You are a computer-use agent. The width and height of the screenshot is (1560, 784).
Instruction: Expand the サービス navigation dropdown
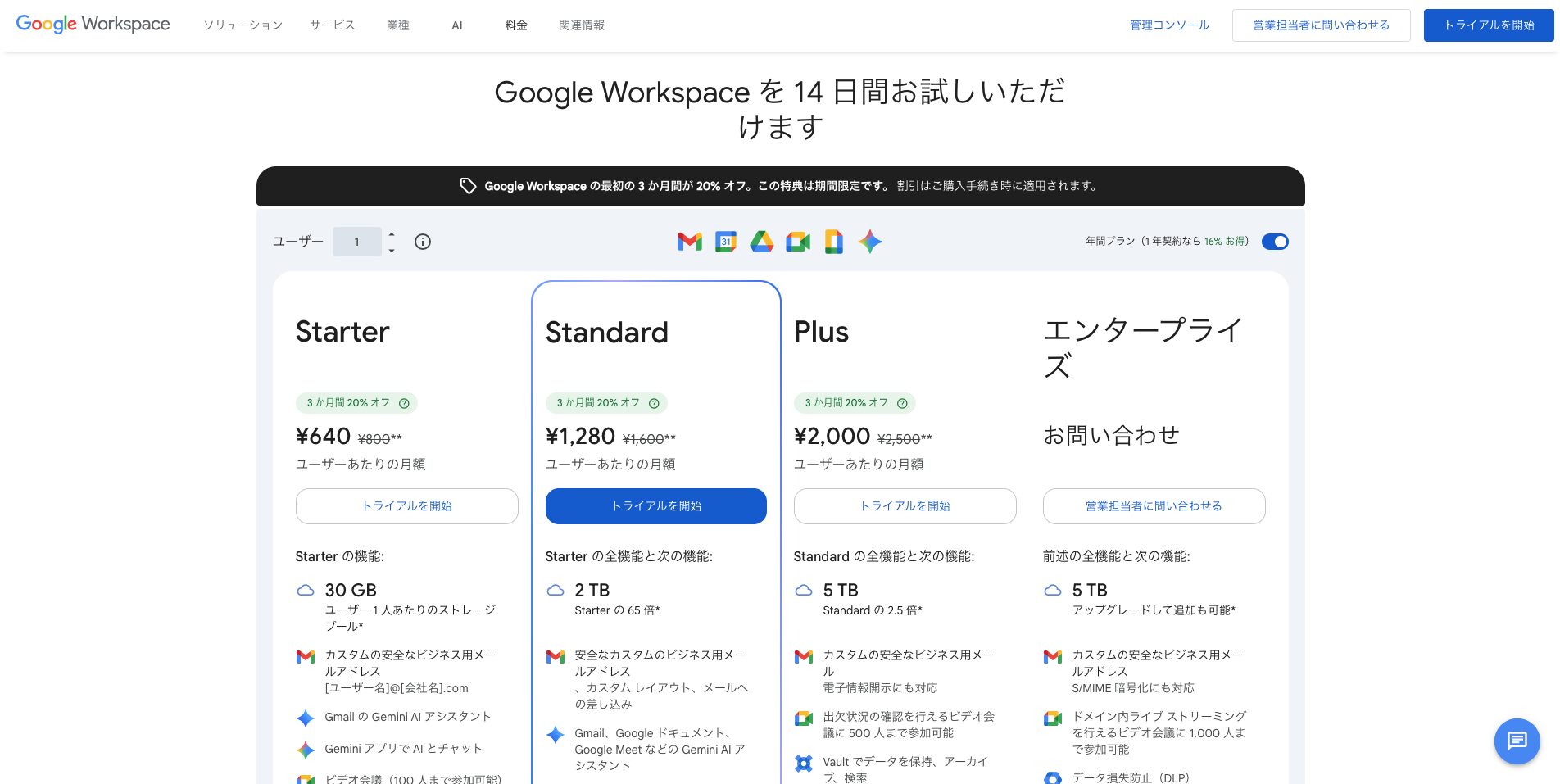(x=331, y=25)
